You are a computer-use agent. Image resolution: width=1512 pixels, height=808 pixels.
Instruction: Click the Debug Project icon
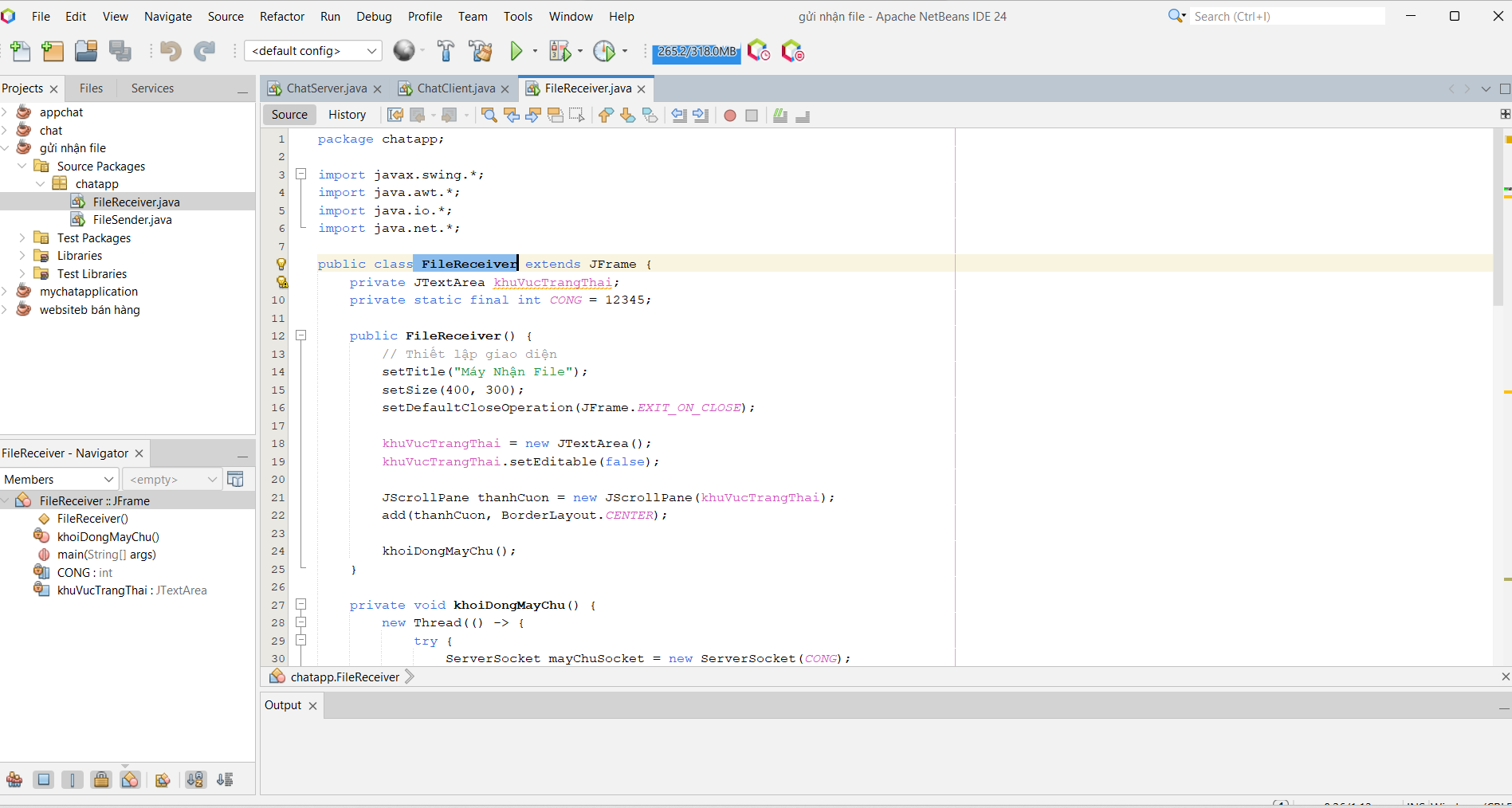pyautogui.click(x=560, y=52)
